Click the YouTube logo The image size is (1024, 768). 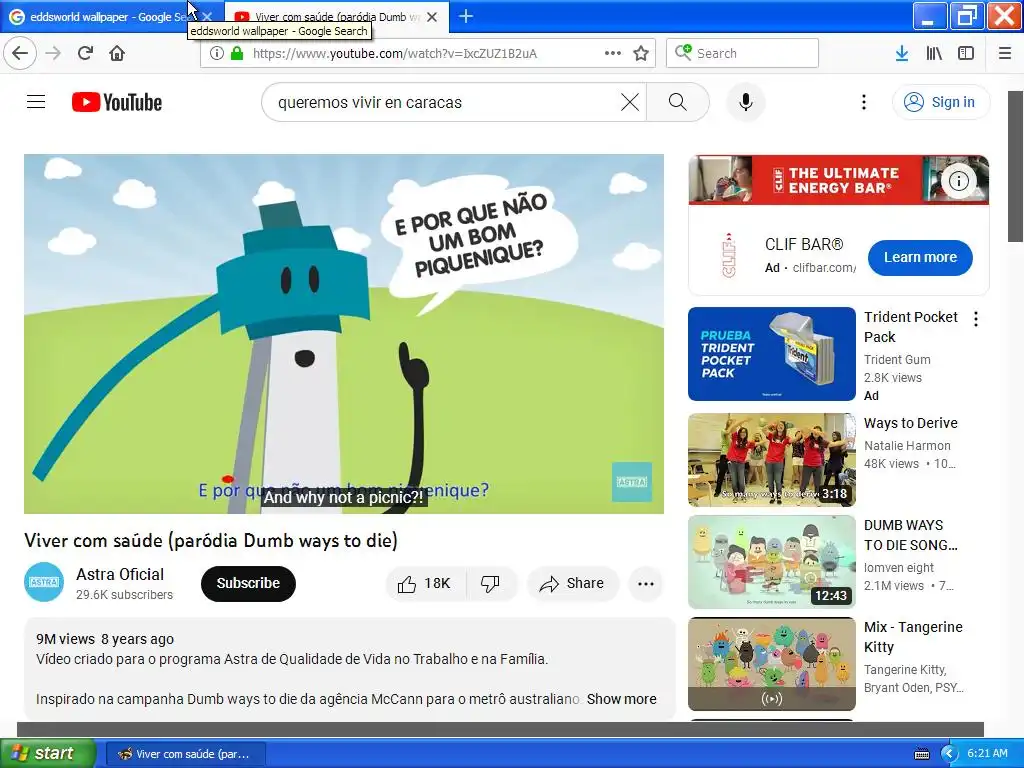(x=117, y=103)
